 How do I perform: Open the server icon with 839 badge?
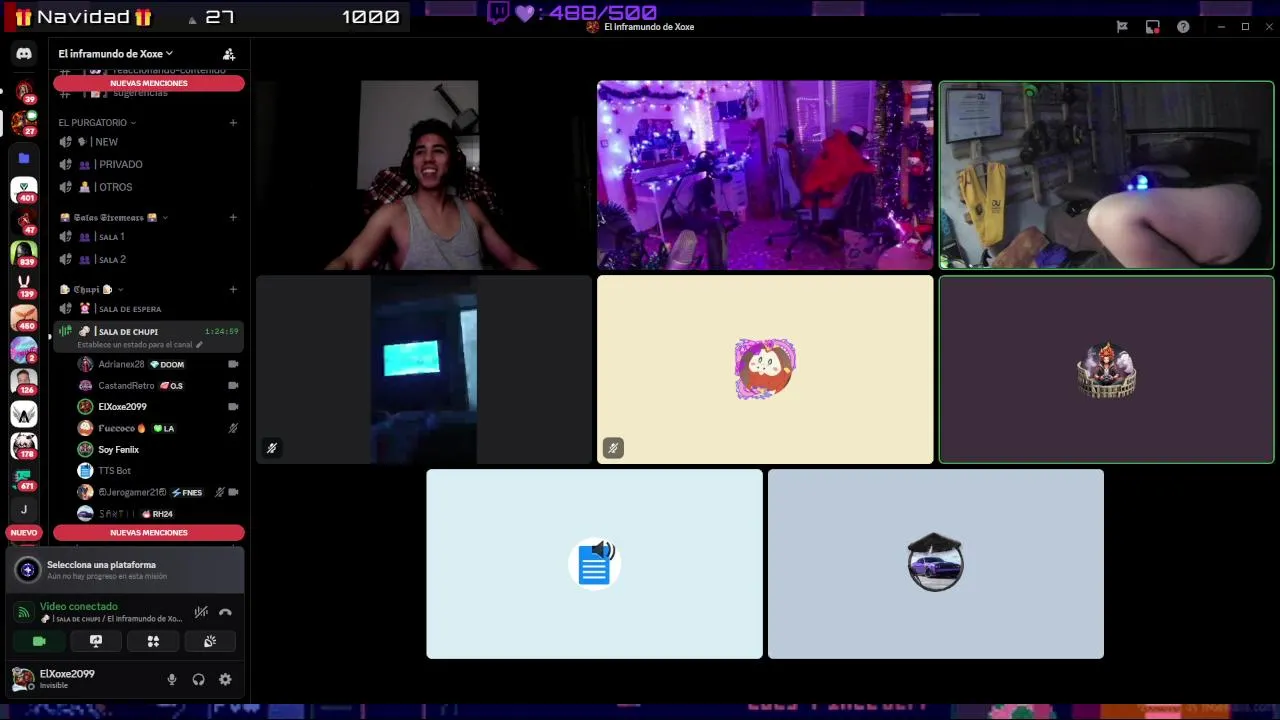(24, 253)
